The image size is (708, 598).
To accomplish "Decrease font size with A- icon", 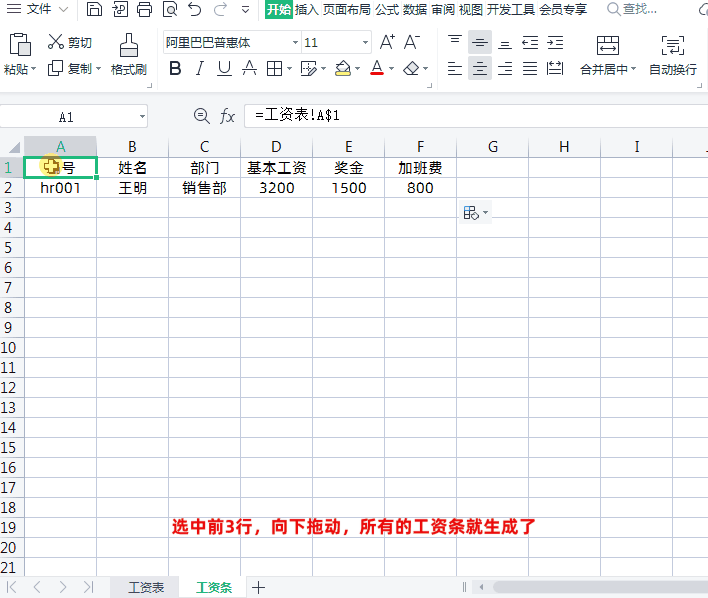I will pyautogui.click(x=411, y=42).
